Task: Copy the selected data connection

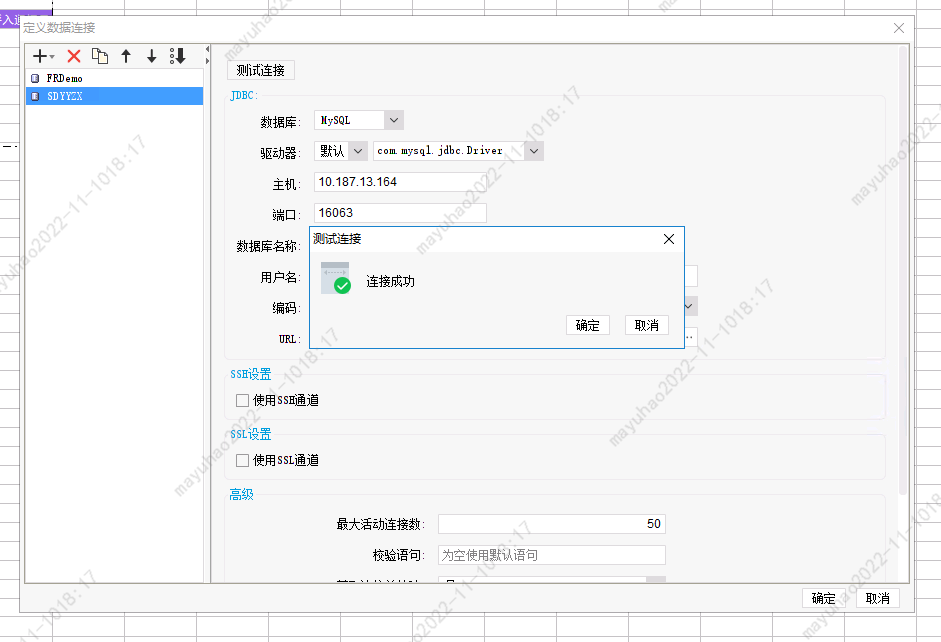Action: pyautogui.click(x=100, y=56)
